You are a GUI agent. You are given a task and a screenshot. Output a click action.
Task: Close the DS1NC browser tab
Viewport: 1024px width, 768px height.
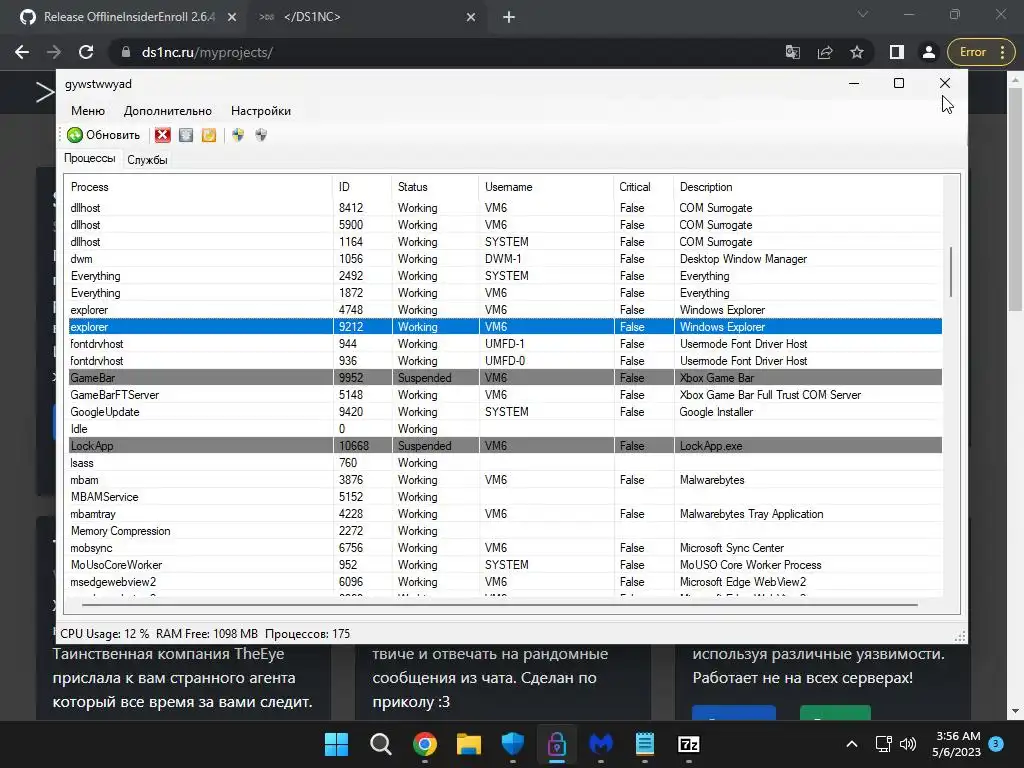tap(471, 17)
